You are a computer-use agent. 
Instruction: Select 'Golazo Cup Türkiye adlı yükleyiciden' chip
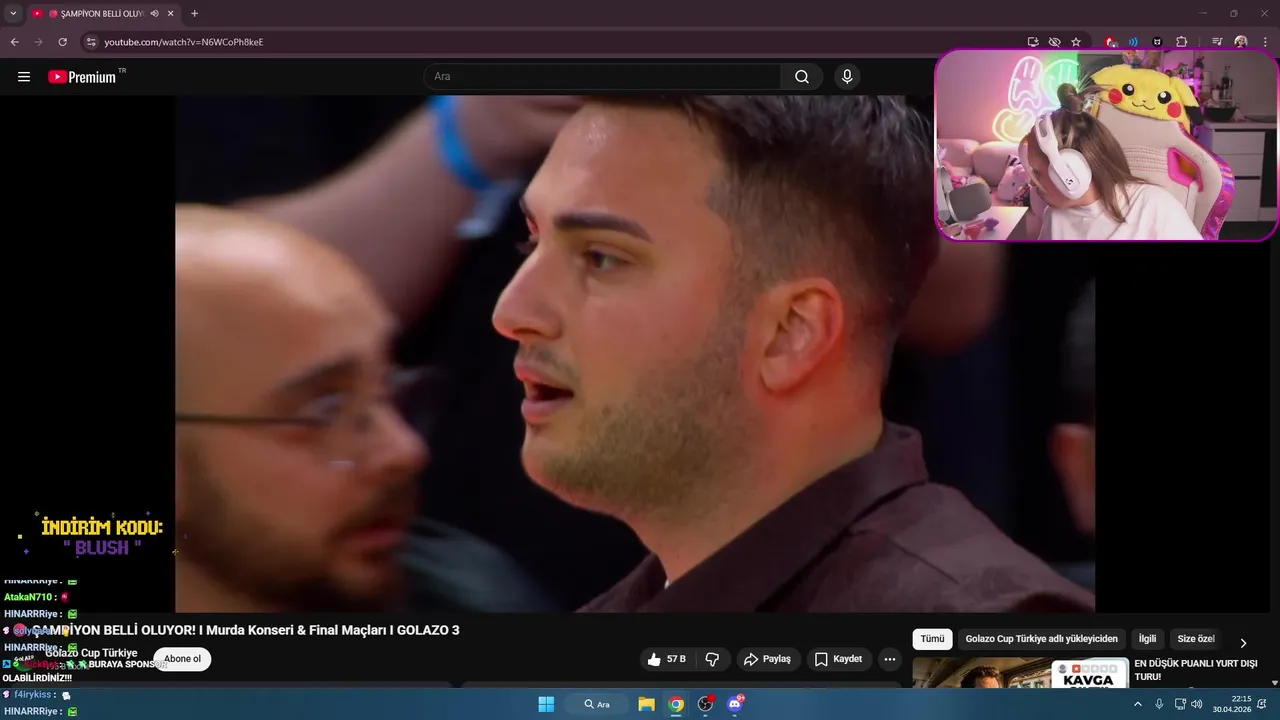coord(1041,639)
